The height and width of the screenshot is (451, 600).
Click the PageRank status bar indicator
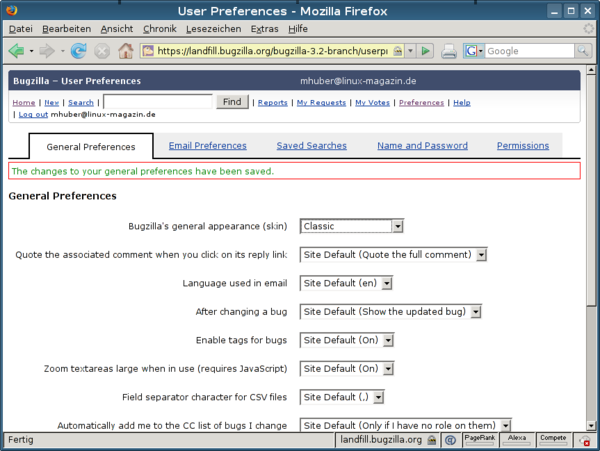[x=479, y=440]
